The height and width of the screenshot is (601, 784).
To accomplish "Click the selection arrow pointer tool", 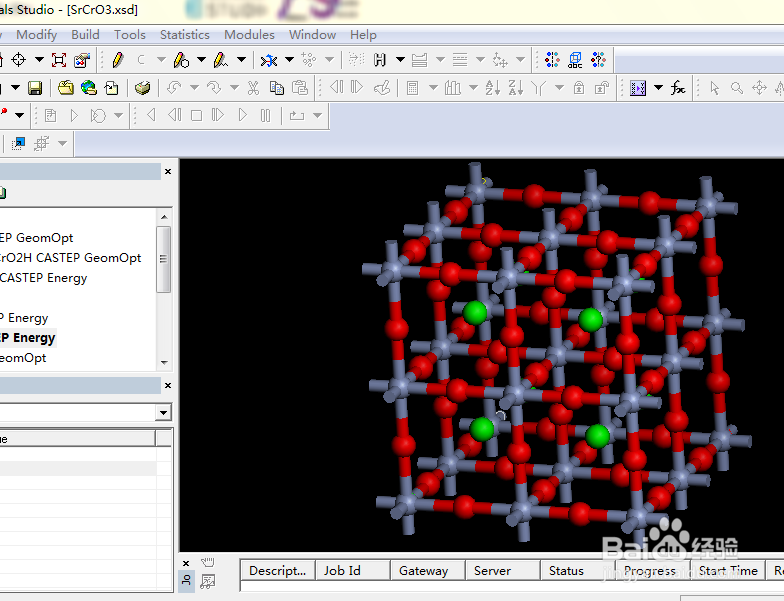I will (714, 88).
